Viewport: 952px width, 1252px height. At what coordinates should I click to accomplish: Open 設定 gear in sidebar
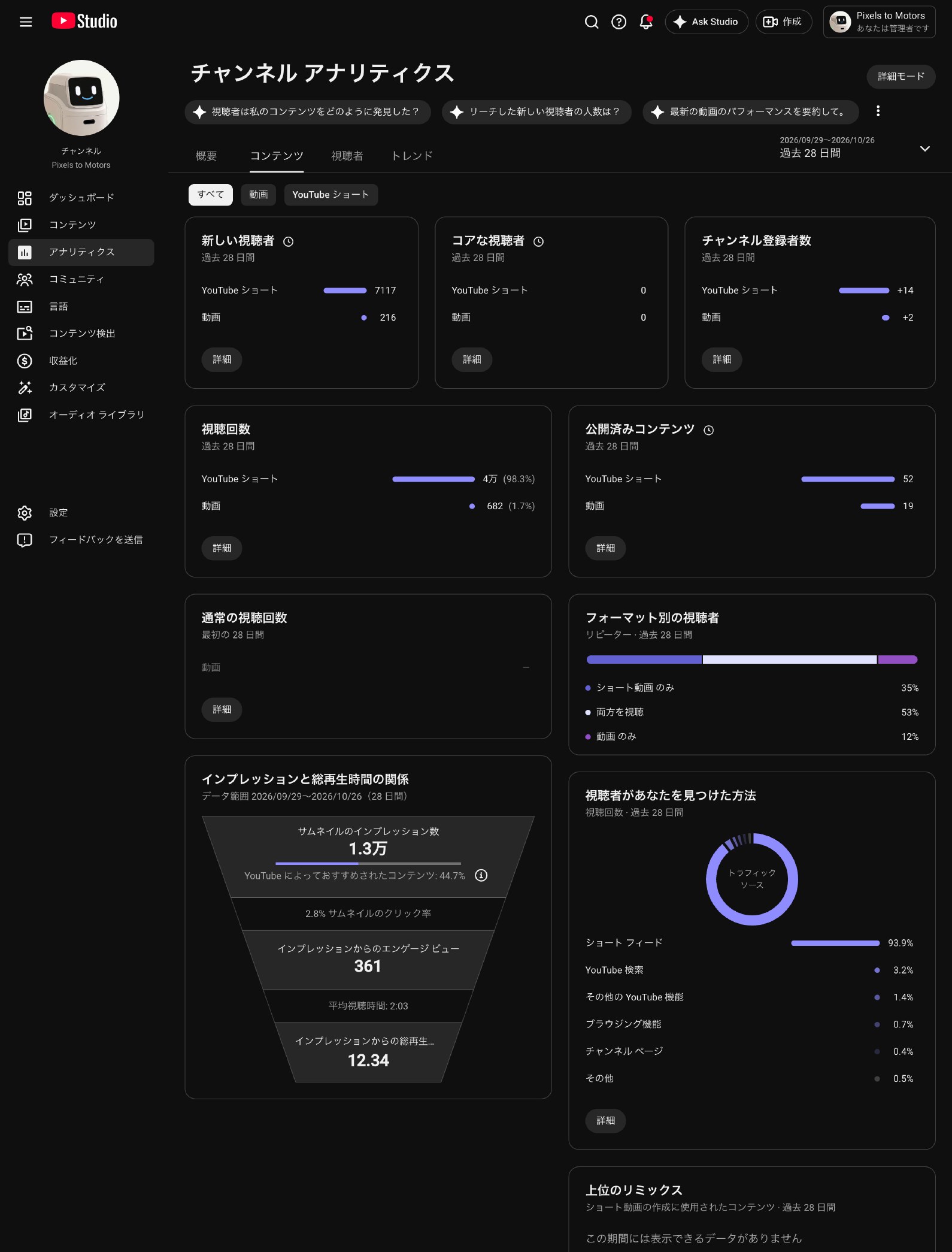81,513
